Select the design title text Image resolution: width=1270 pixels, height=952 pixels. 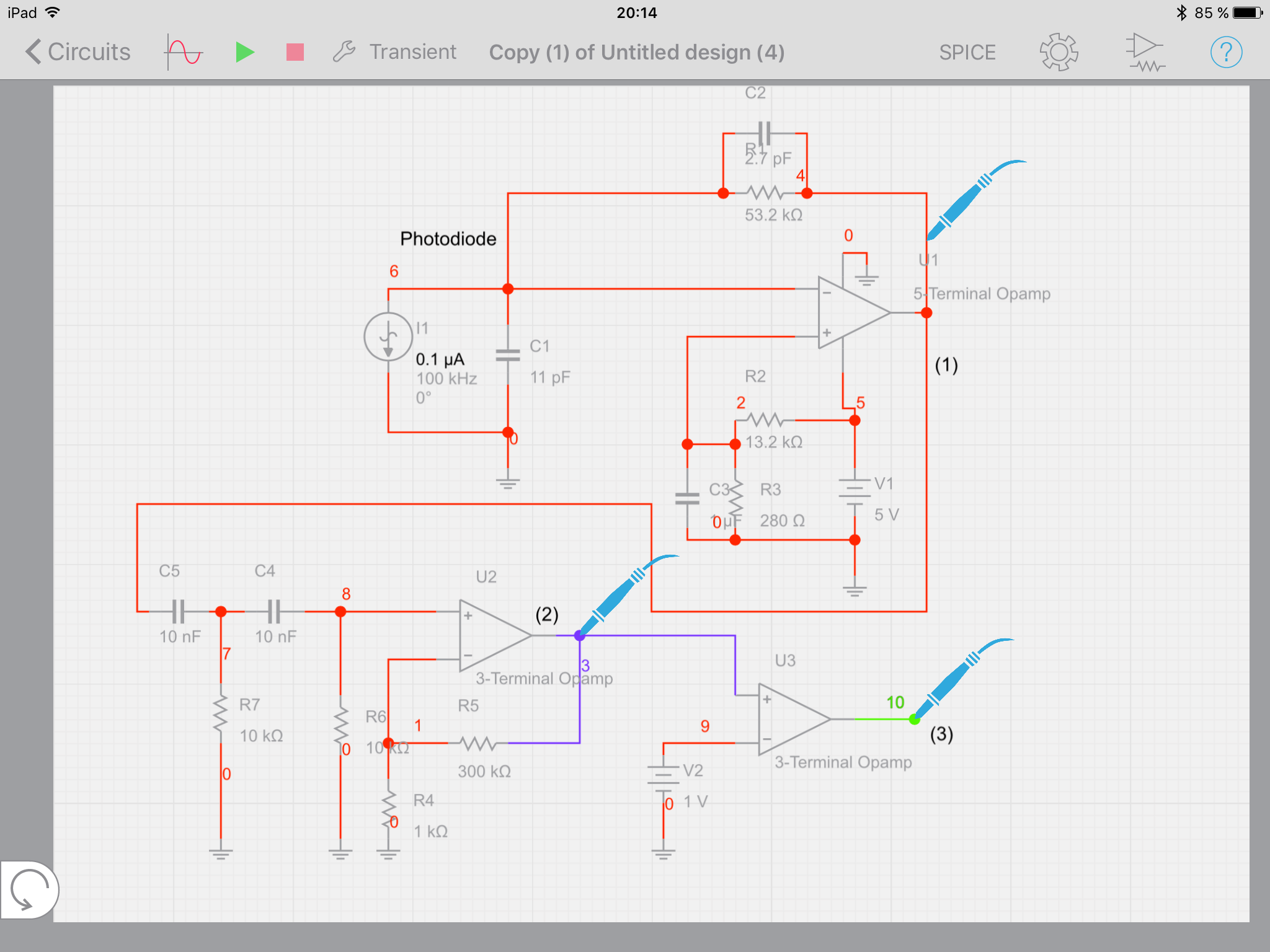click(x=637, y=53)
